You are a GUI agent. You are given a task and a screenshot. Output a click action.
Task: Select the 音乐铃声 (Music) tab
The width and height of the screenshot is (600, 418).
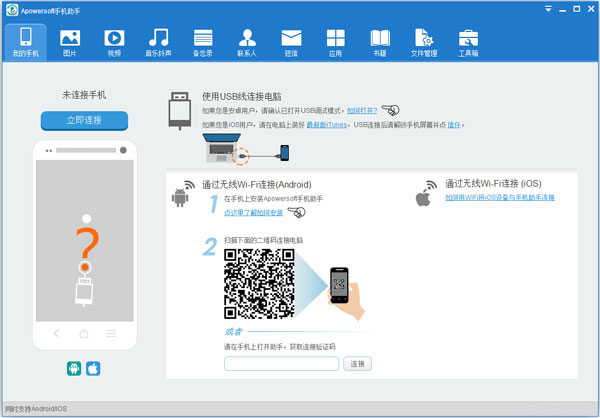click(x=158, y=42)
